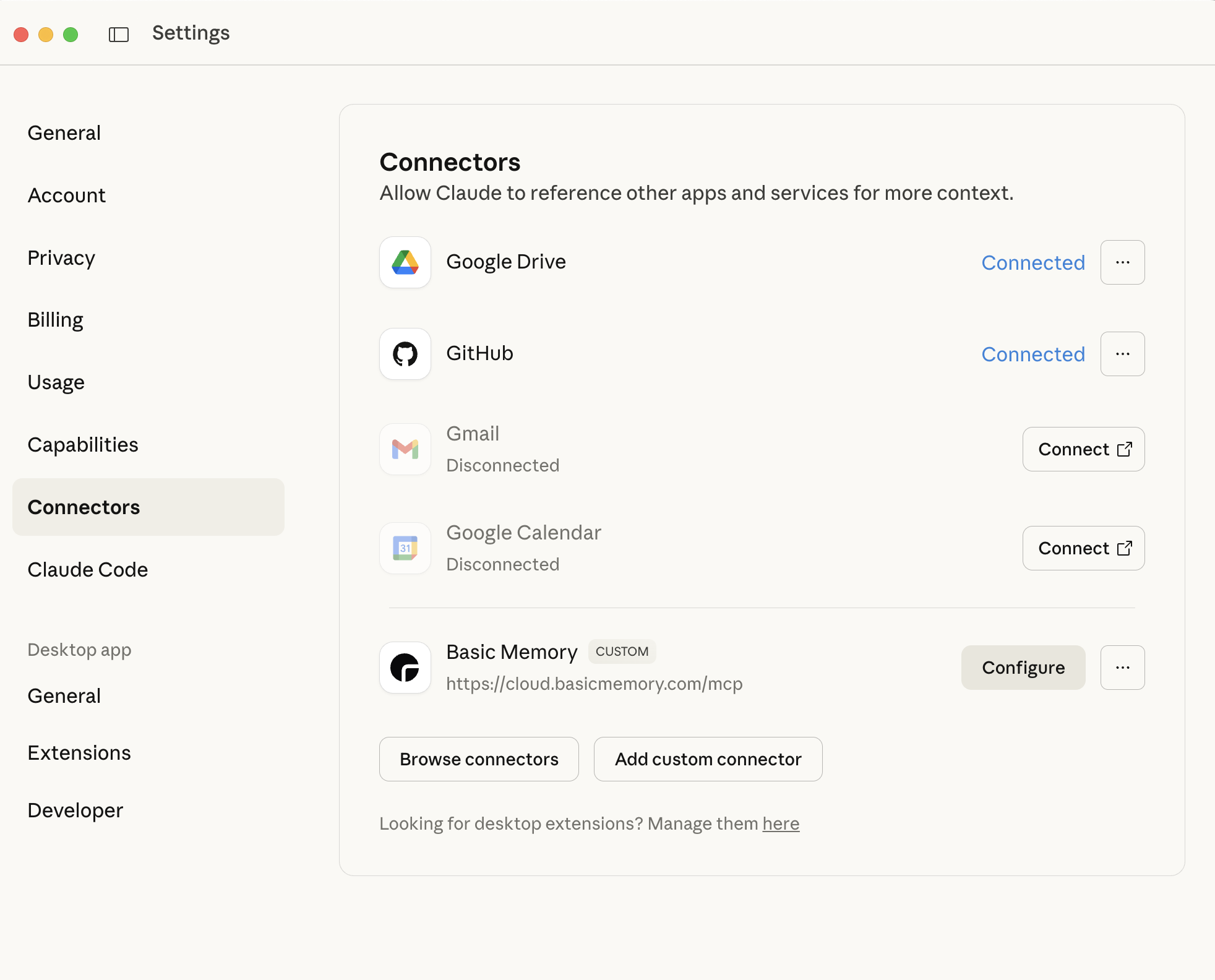The image size is (1215, 980).
Task: Switch to the Connectors settings section
Action: point(84,507)
